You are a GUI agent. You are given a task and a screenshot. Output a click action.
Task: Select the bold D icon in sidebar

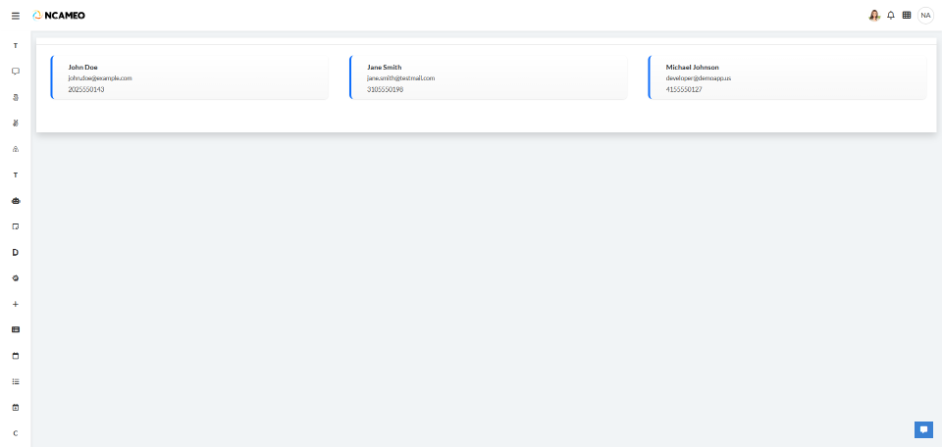tap(15, 252)
